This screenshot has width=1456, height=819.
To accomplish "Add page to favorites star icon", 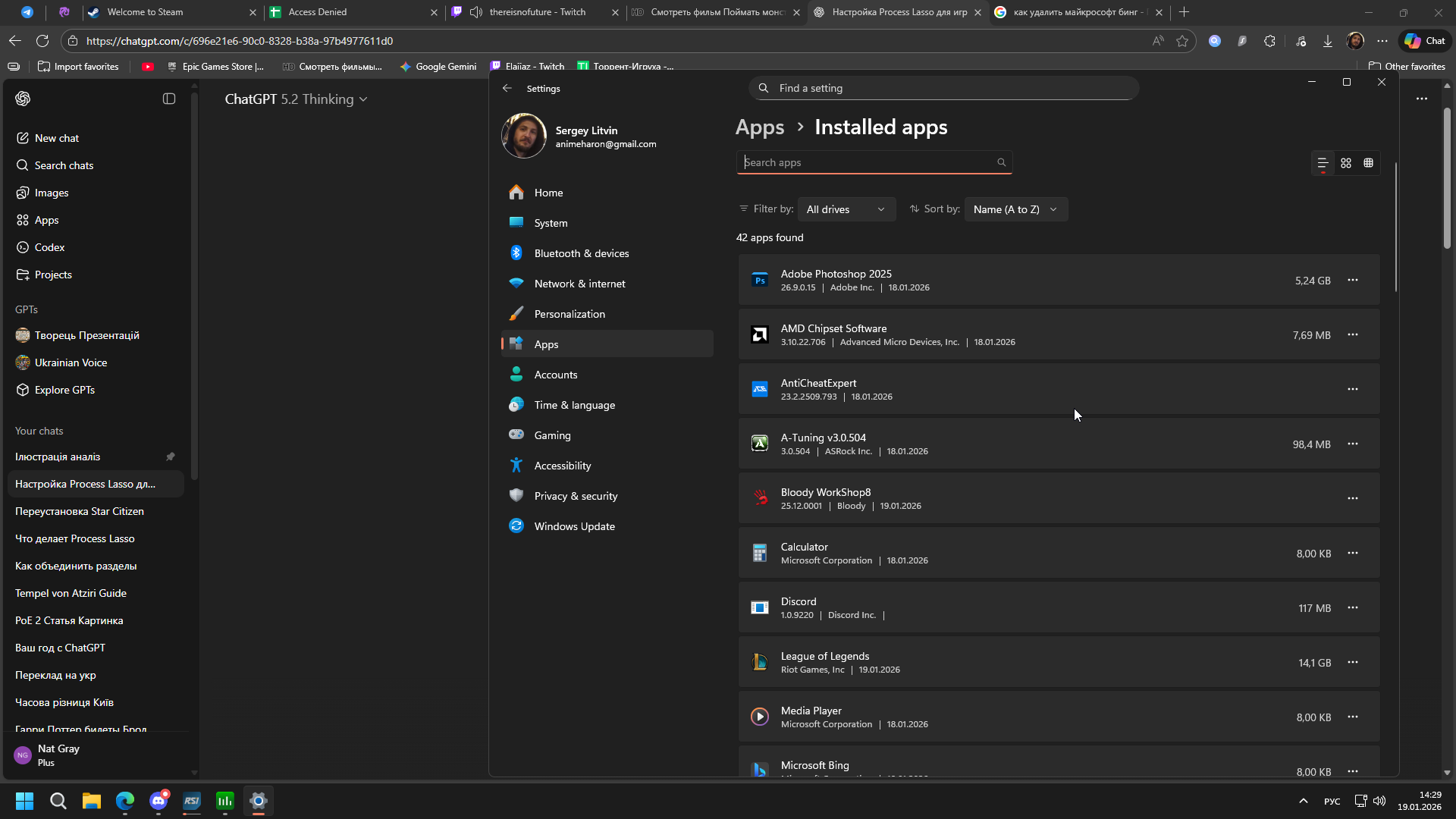I will click(x=1182, y=41).
